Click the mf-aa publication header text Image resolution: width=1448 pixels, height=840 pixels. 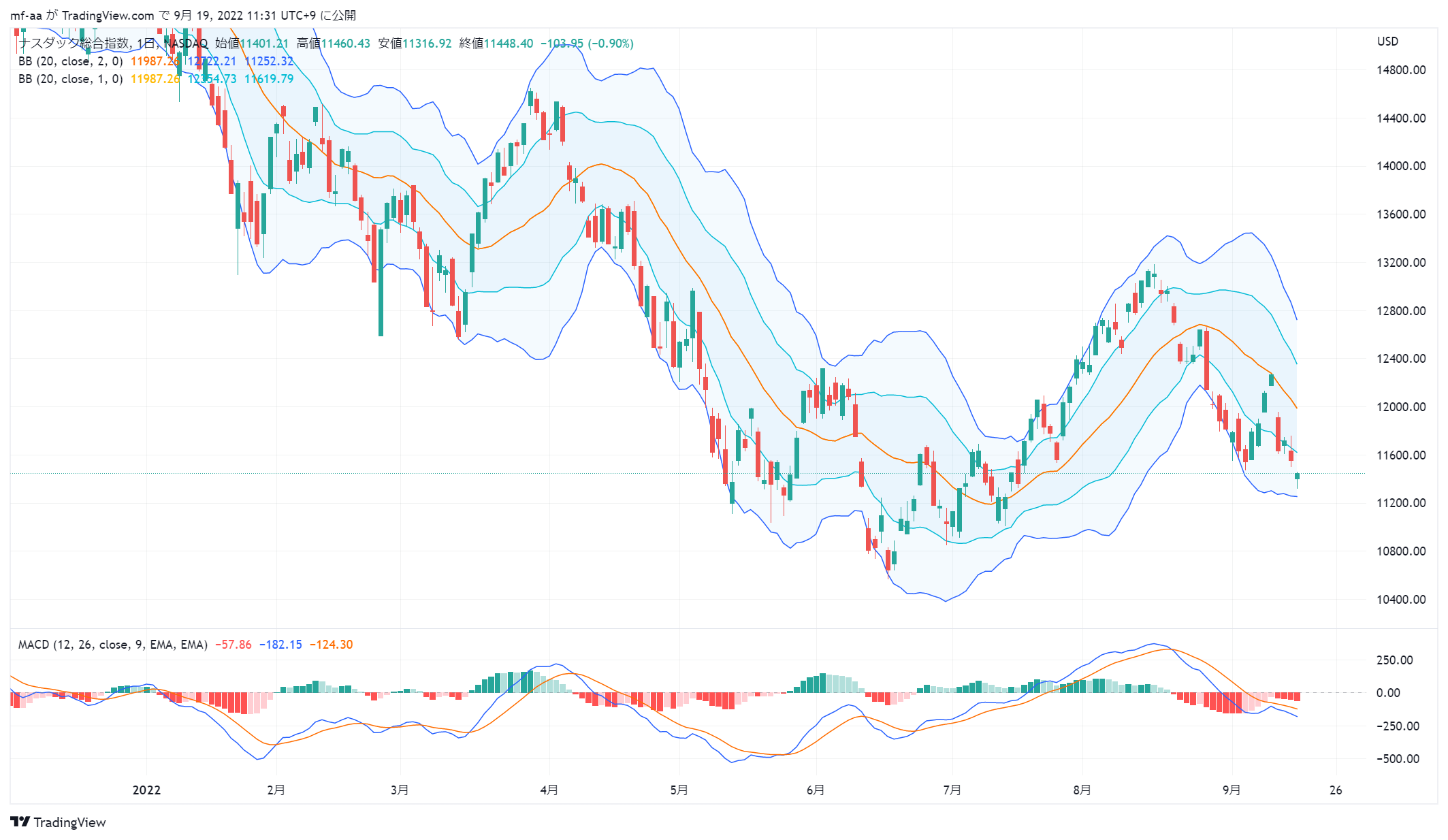(183, 15)
